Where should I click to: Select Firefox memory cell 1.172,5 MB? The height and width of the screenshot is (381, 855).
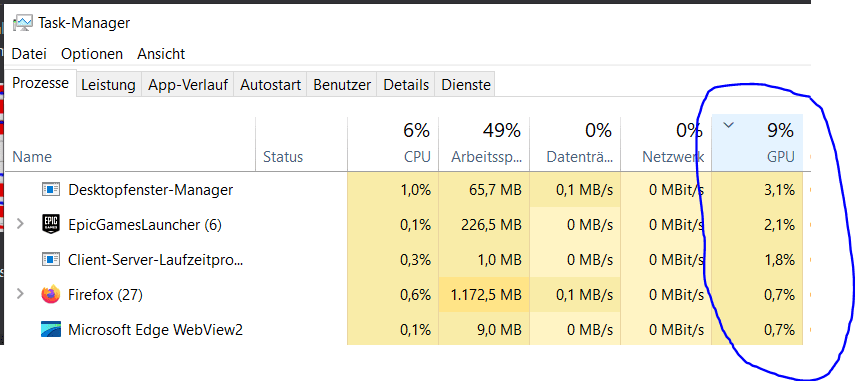484,294
